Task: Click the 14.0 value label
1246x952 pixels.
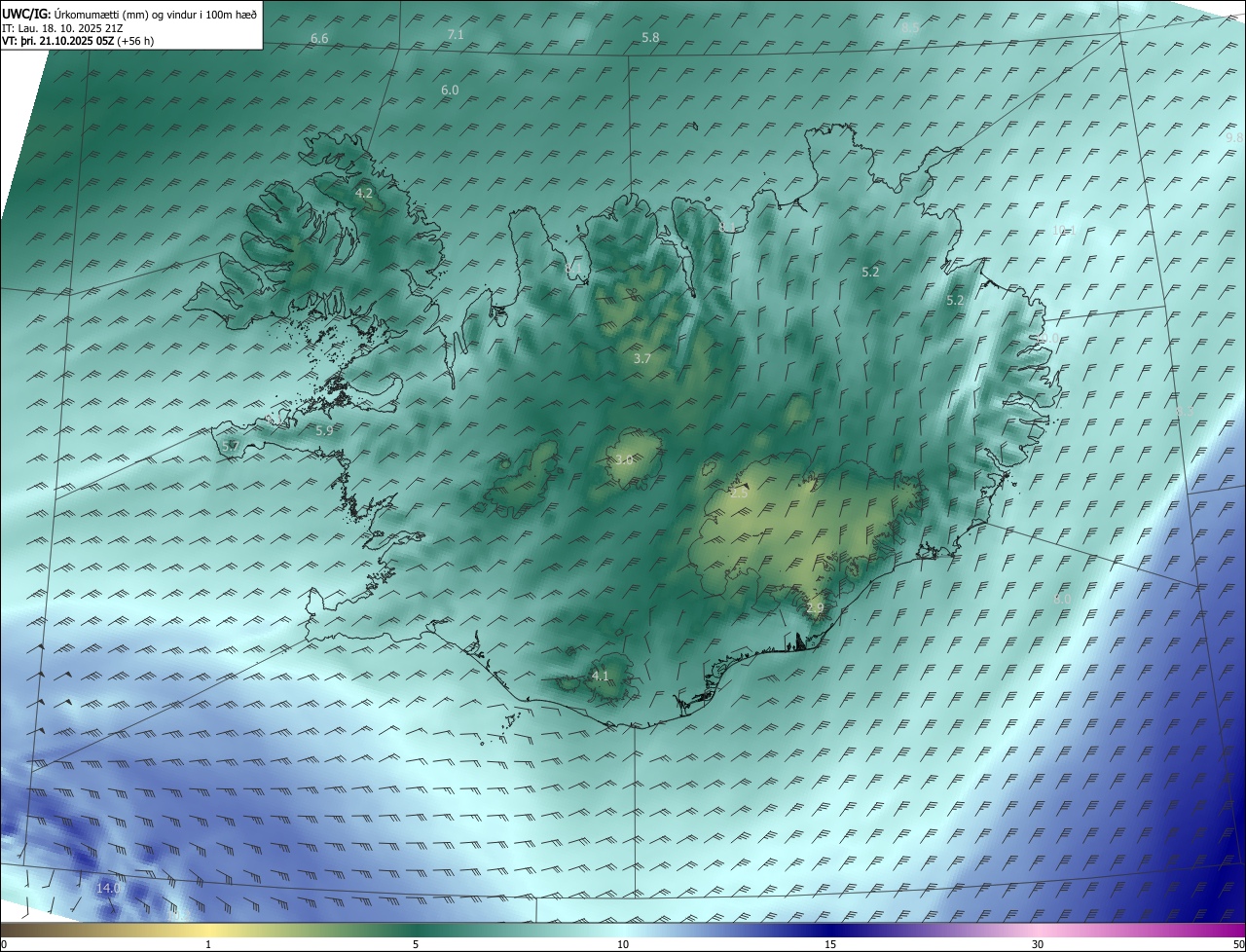Action: point(108,888)
